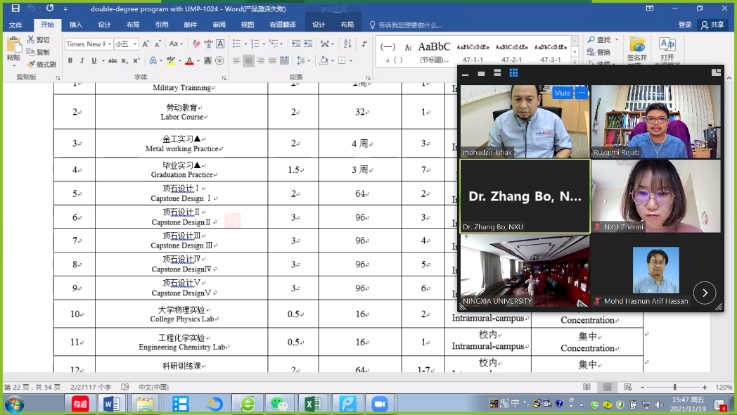Screen dimensions: 737x415
Task: Apply bold formatting with the B icon
Action: point(70,61)
